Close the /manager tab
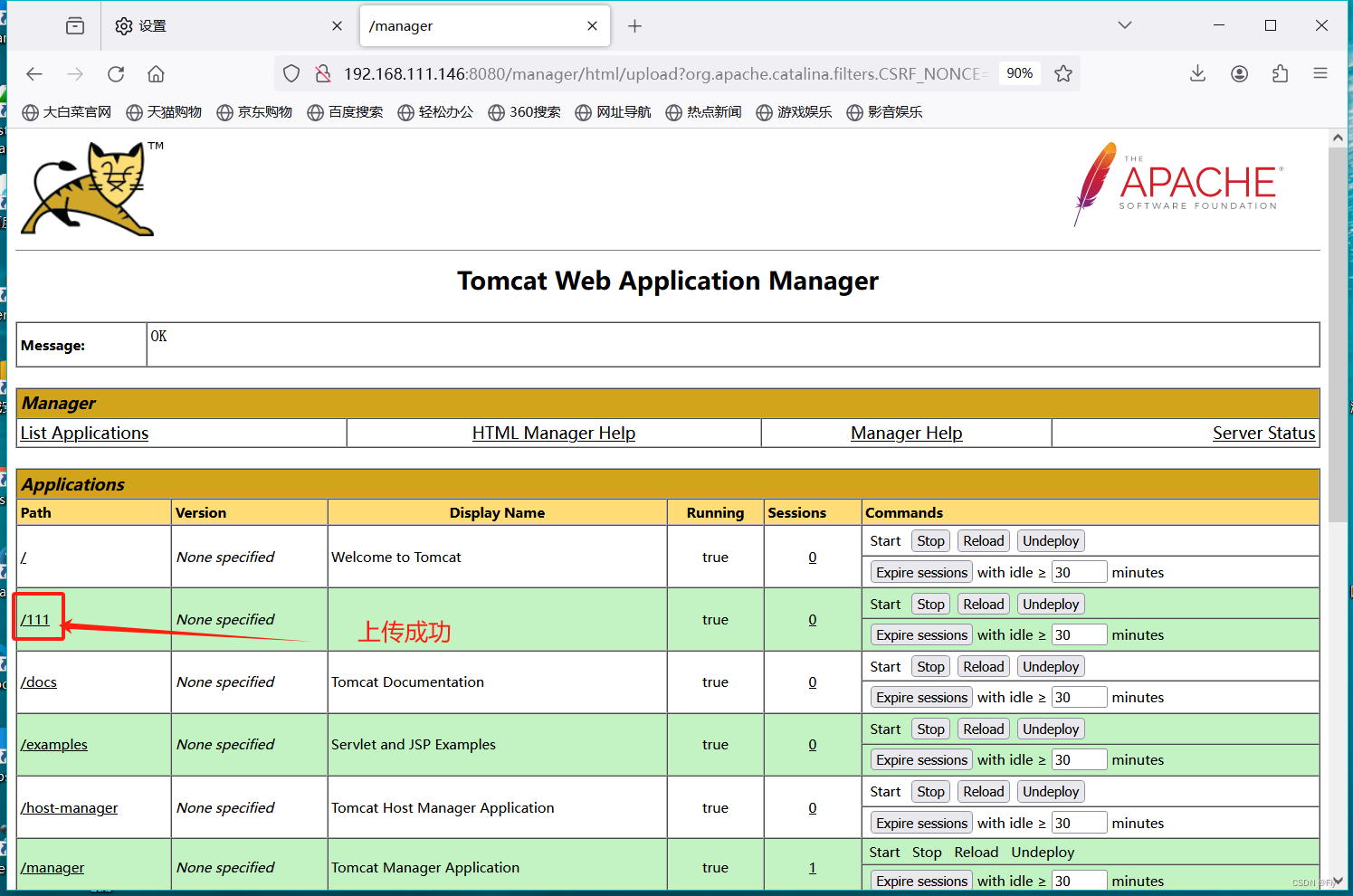 [592, 26]
